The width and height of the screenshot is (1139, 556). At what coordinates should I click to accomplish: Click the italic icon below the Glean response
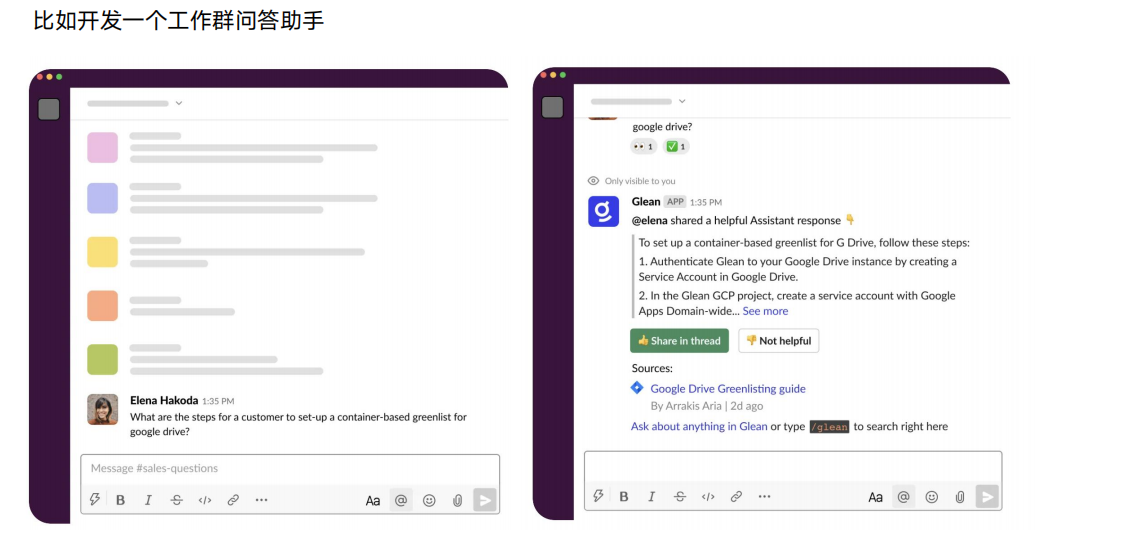click(x=652, y=496)
